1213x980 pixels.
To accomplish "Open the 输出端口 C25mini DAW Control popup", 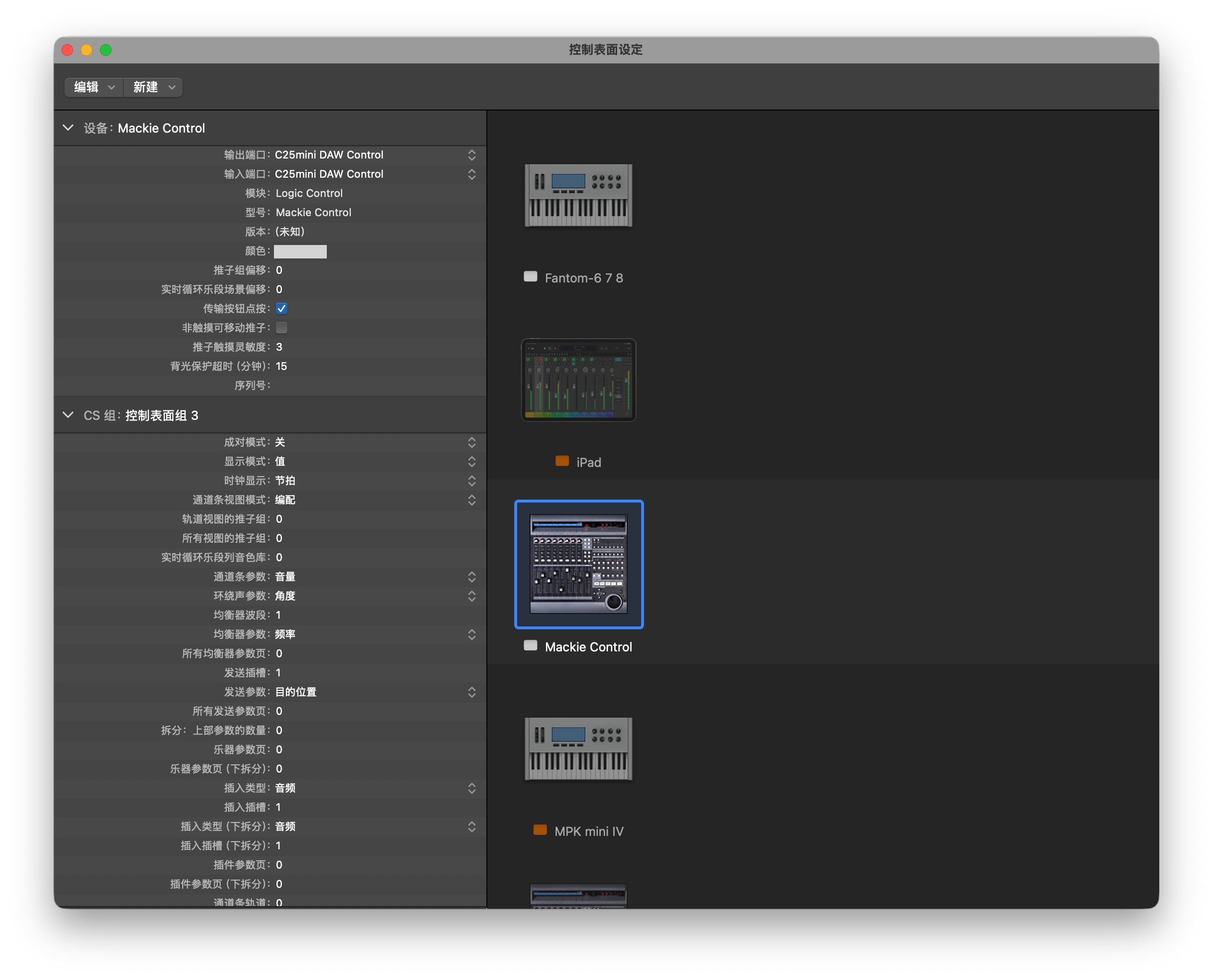I will point(376,155).
